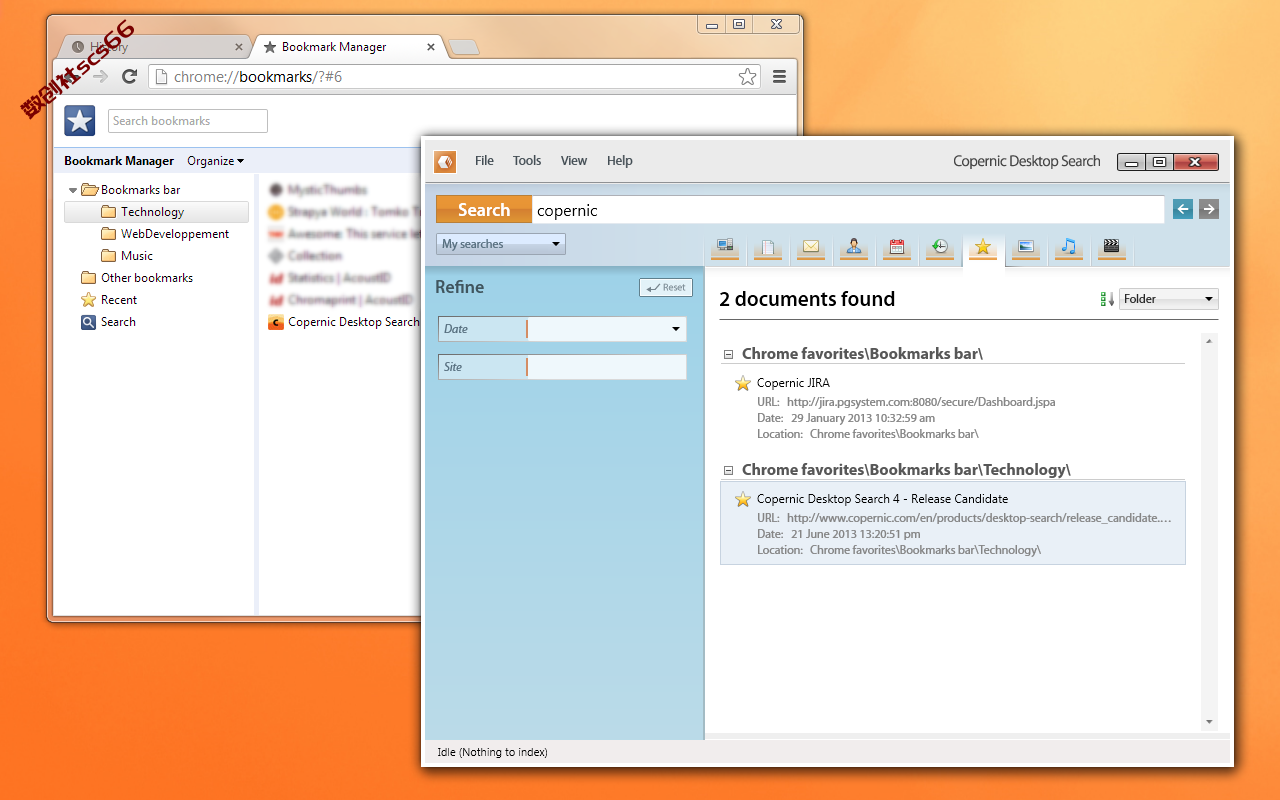
Task: Select the Emails envelope category icon
Action: tap(811, 248)
